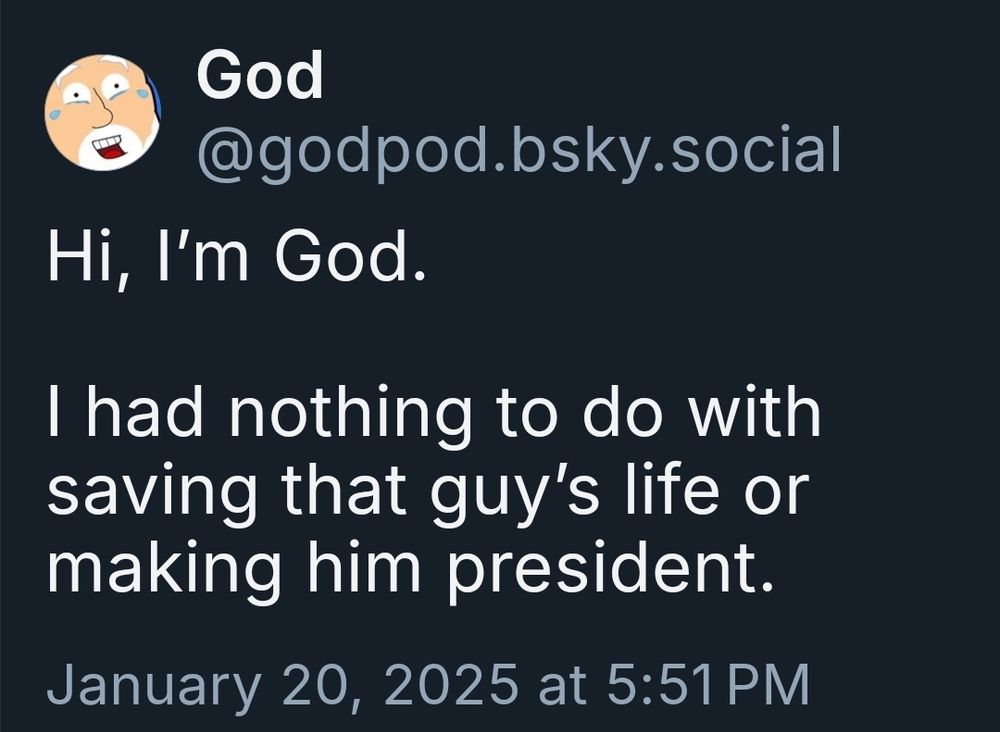This screenshot has width=1000, height=732.
Task: Open the @godpod.bsky.social handle link
Action: (x=519, y=151)
